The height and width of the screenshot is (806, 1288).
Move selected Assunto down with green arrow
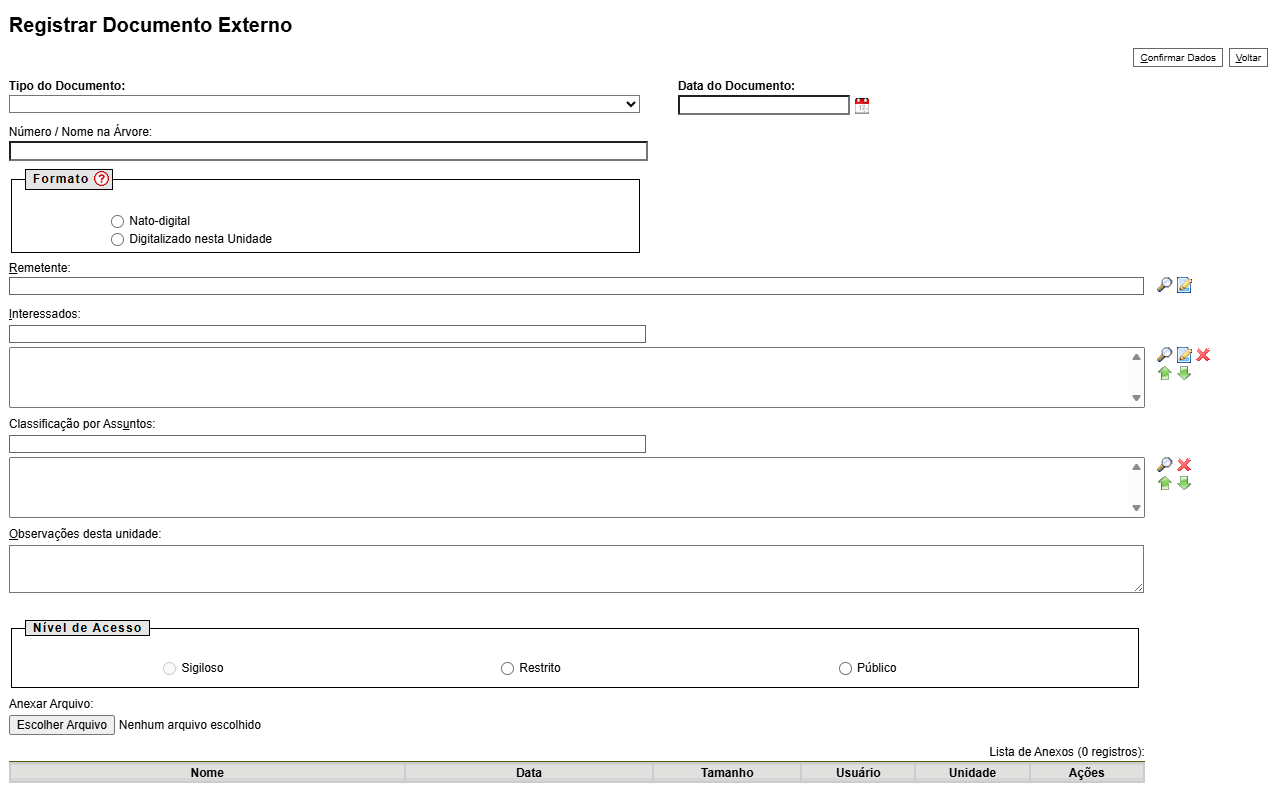[x=1184, y=483]
